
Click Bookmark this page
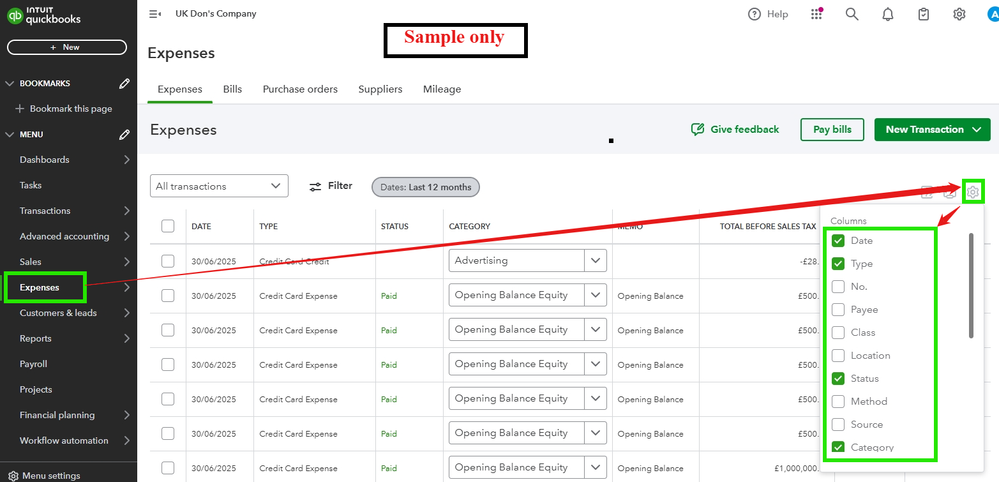click(x=64, y=109)
